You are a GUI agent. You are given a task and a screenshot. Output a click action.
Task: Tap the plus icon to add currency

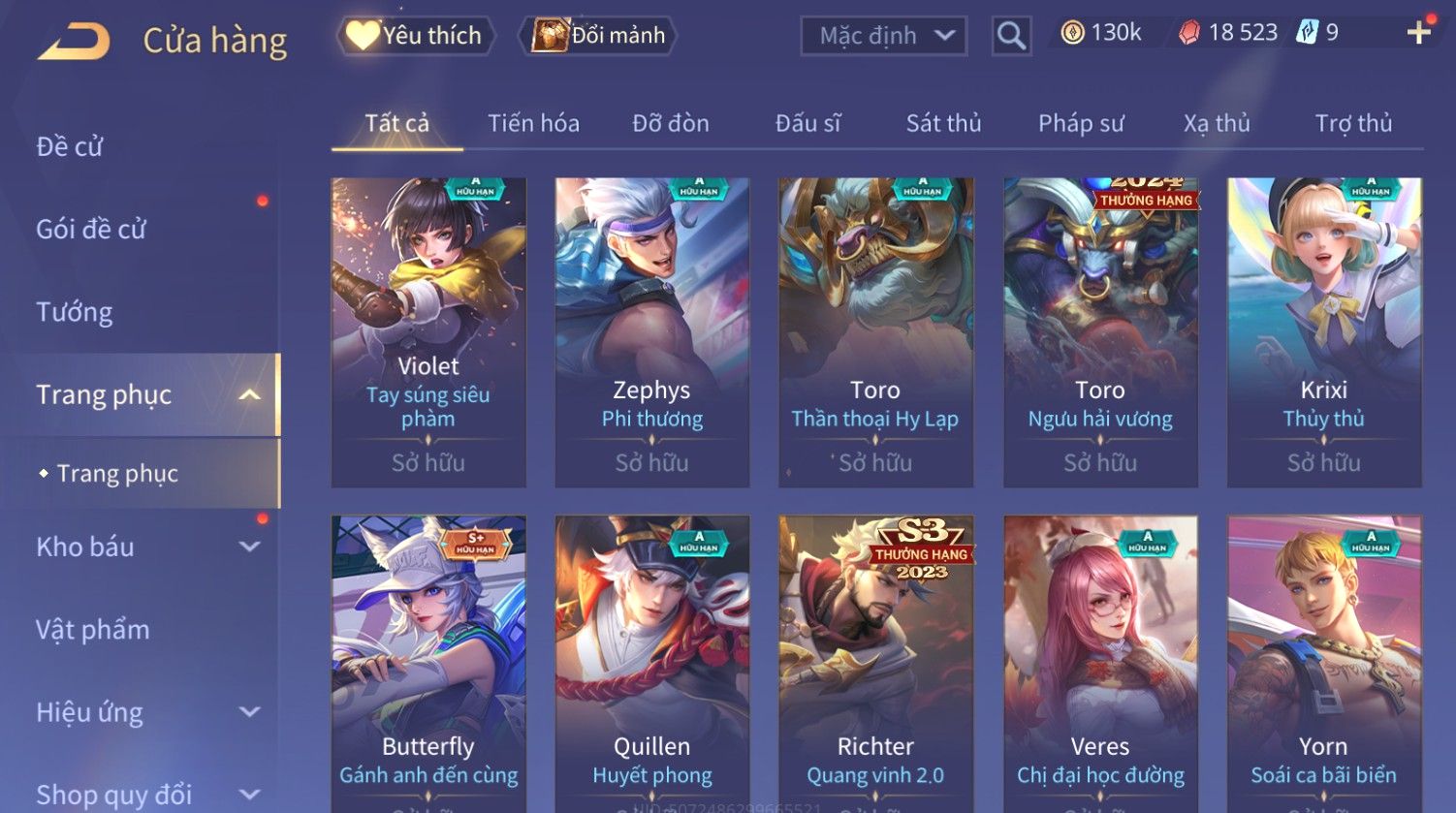(x=1418, y=33)
